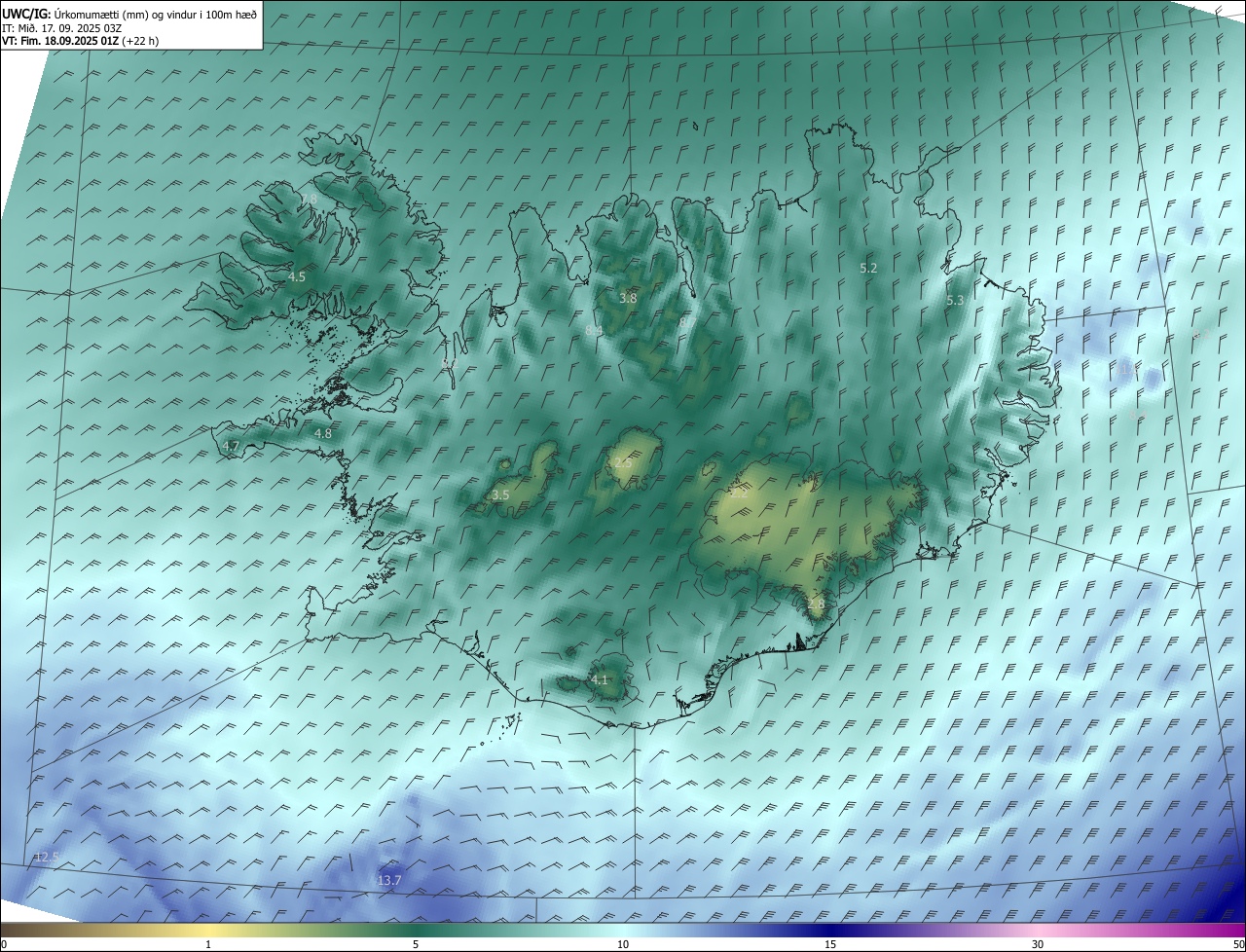
Task: Click the map value 13.7
Action: click(x=389, y=881)
